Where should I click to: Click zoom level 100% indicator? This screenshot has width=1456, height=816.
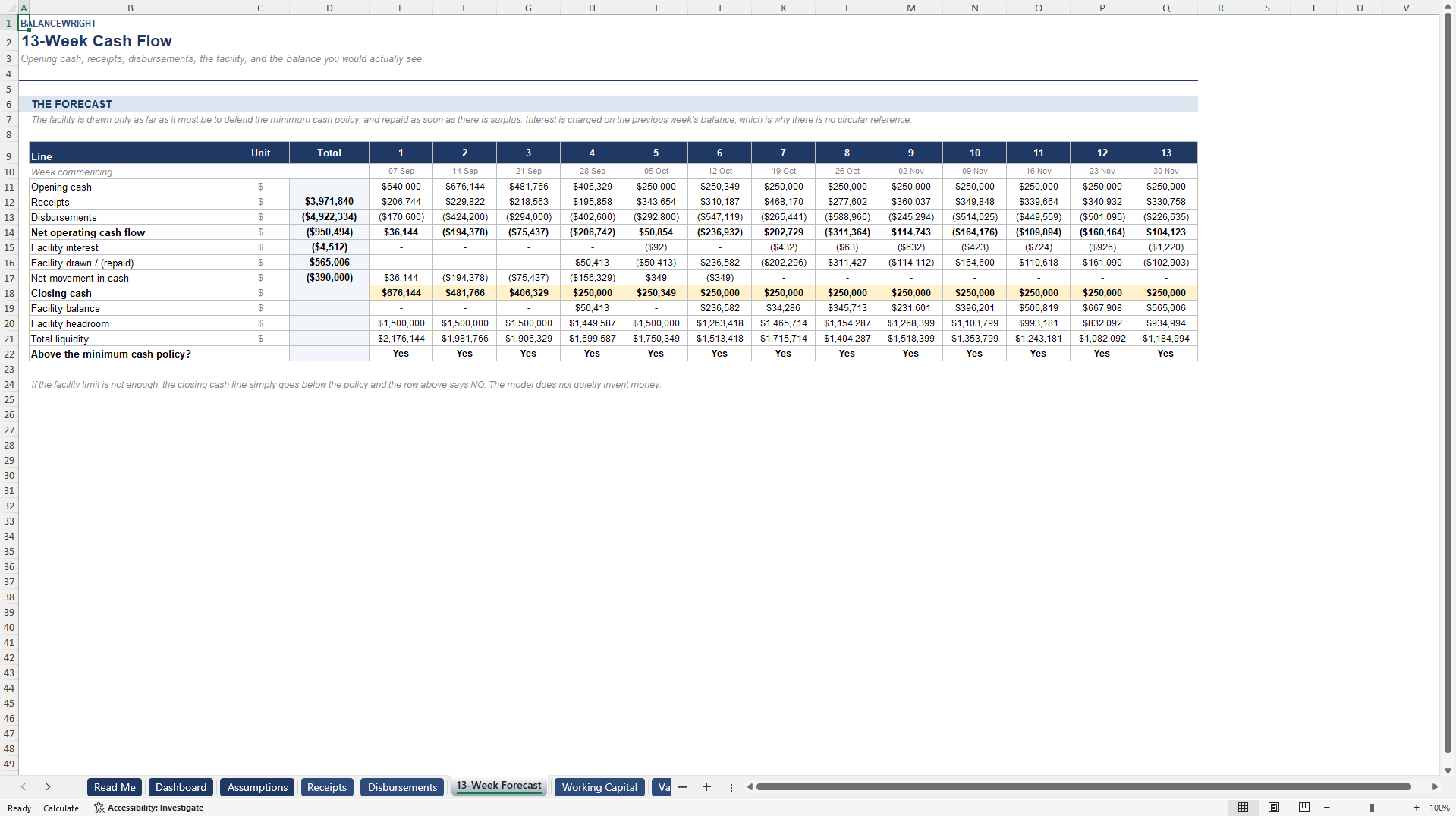tap(1439, 808)
